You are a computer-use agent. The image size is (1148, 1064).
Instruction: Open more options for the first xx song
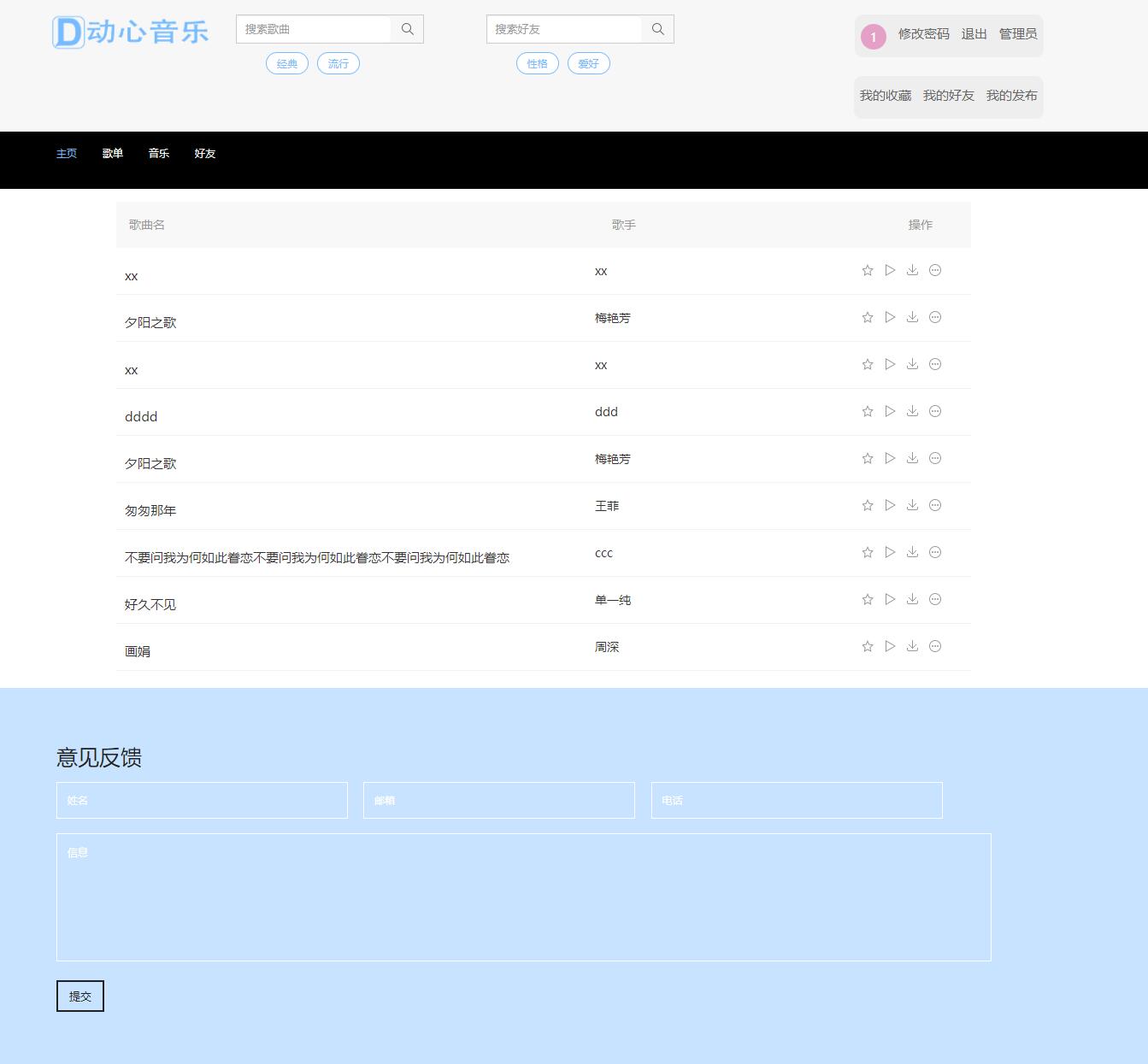click(x=934, y=270)
